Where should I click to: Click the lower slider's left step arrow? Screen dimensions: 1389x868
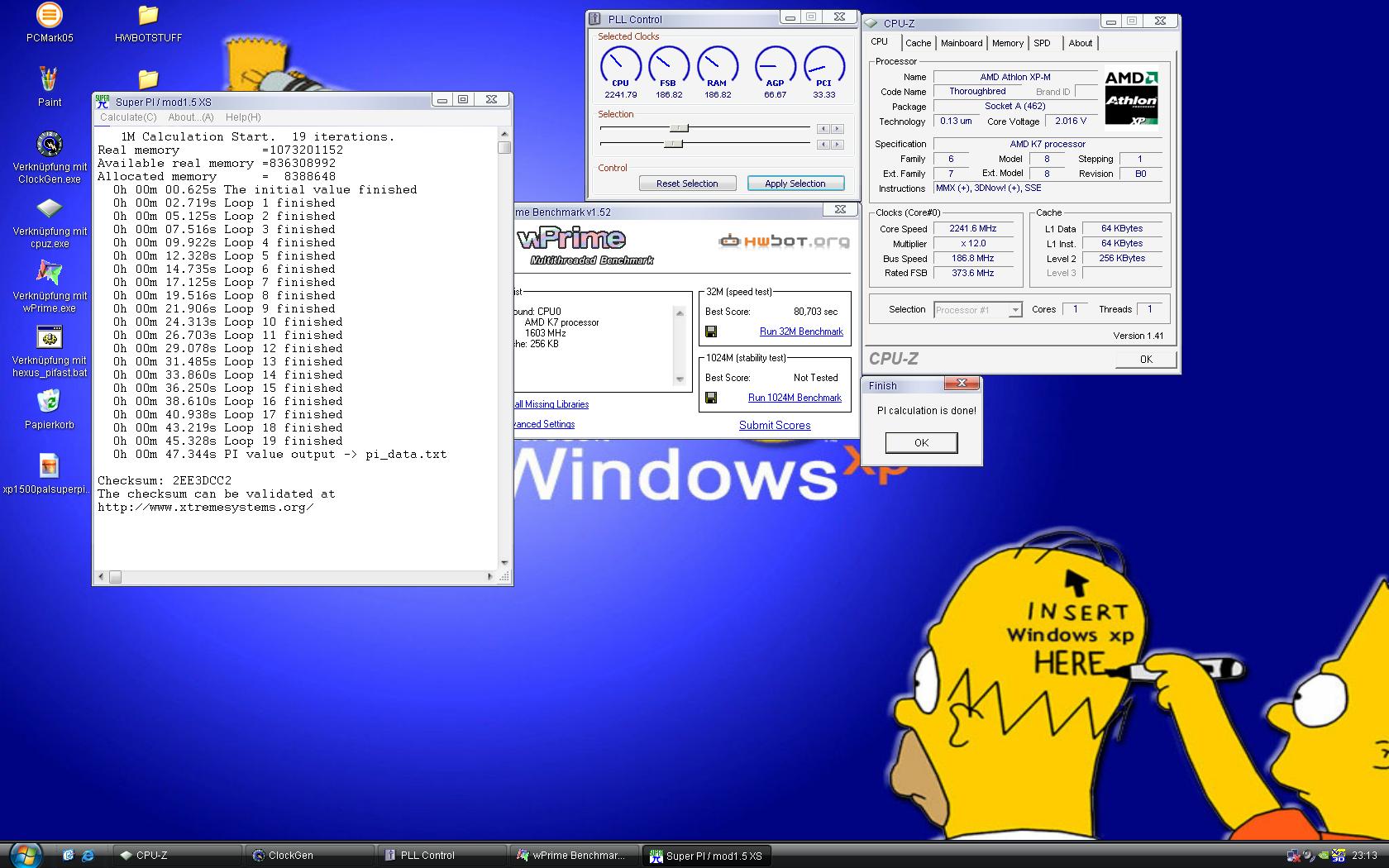click(823, 145)
